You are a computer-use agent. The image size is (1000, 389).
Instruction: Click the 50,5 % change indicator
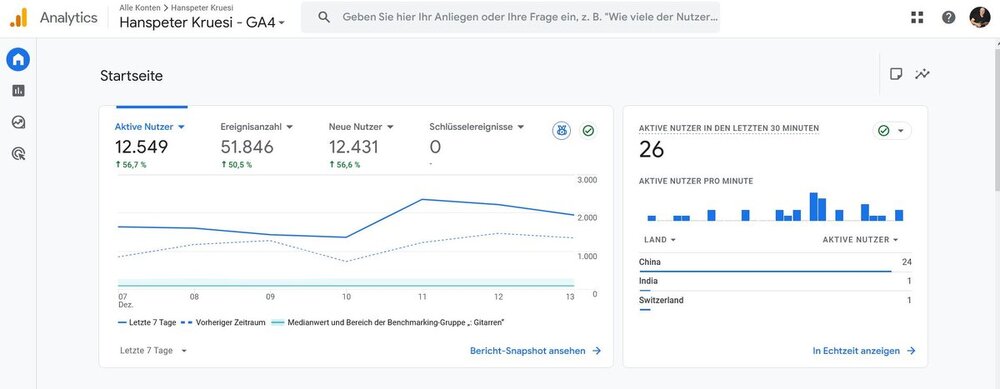237,165
